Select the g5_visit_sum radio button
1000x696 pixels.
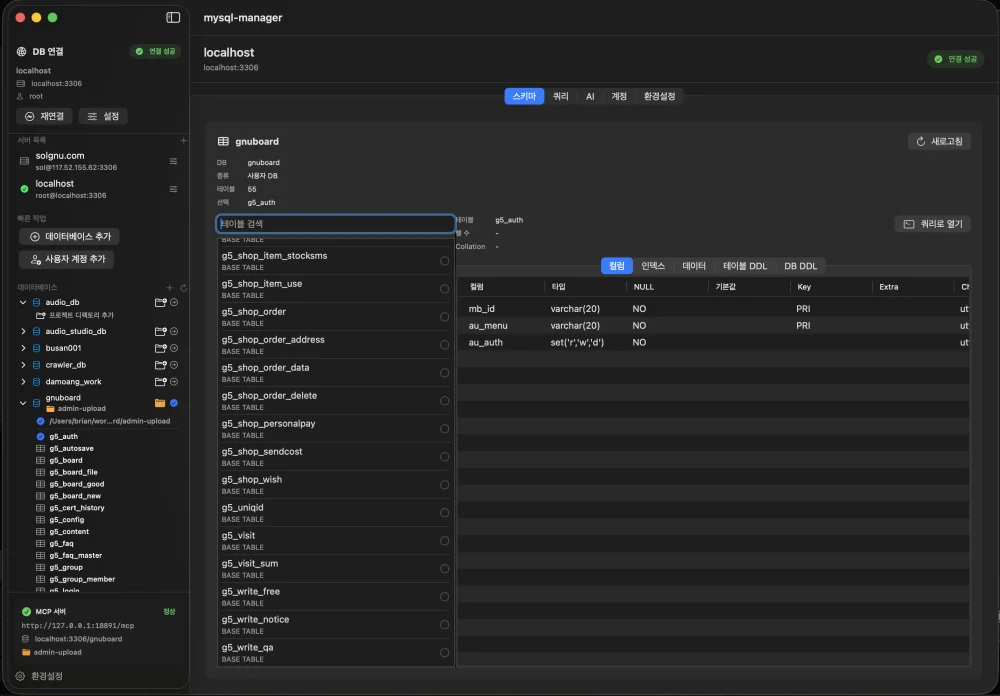pos(445,569)
